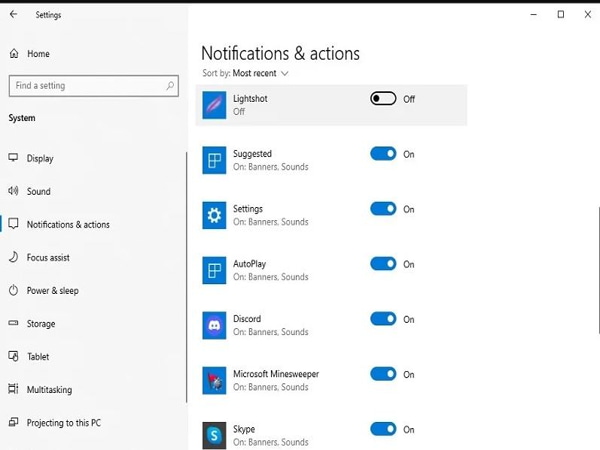Go back using the back arrow
The height and width of the screenshot is (450, 600).
click(x=13, y=15)
